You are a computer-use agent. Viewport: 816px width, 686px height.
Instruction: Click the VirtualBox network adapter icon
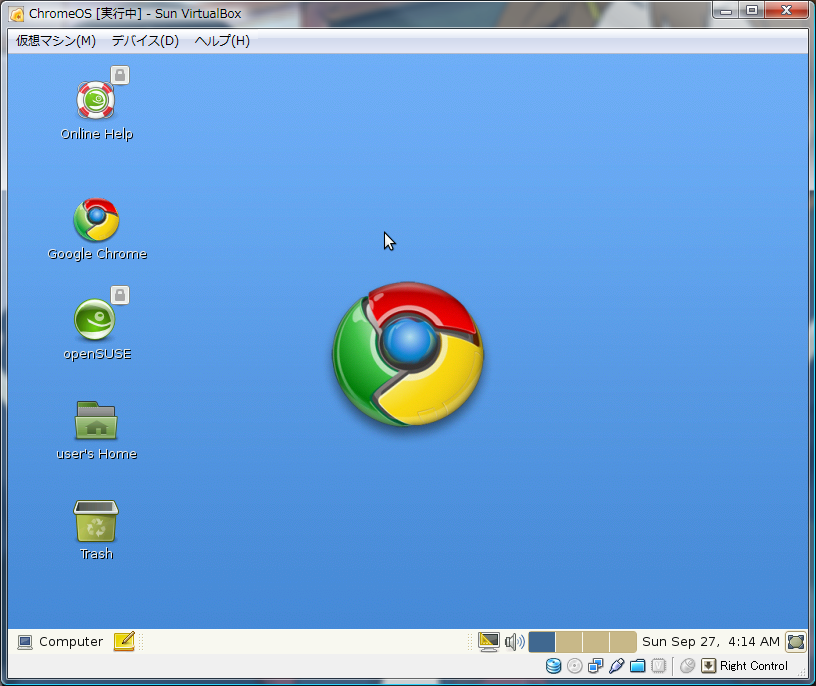(595, 666)
